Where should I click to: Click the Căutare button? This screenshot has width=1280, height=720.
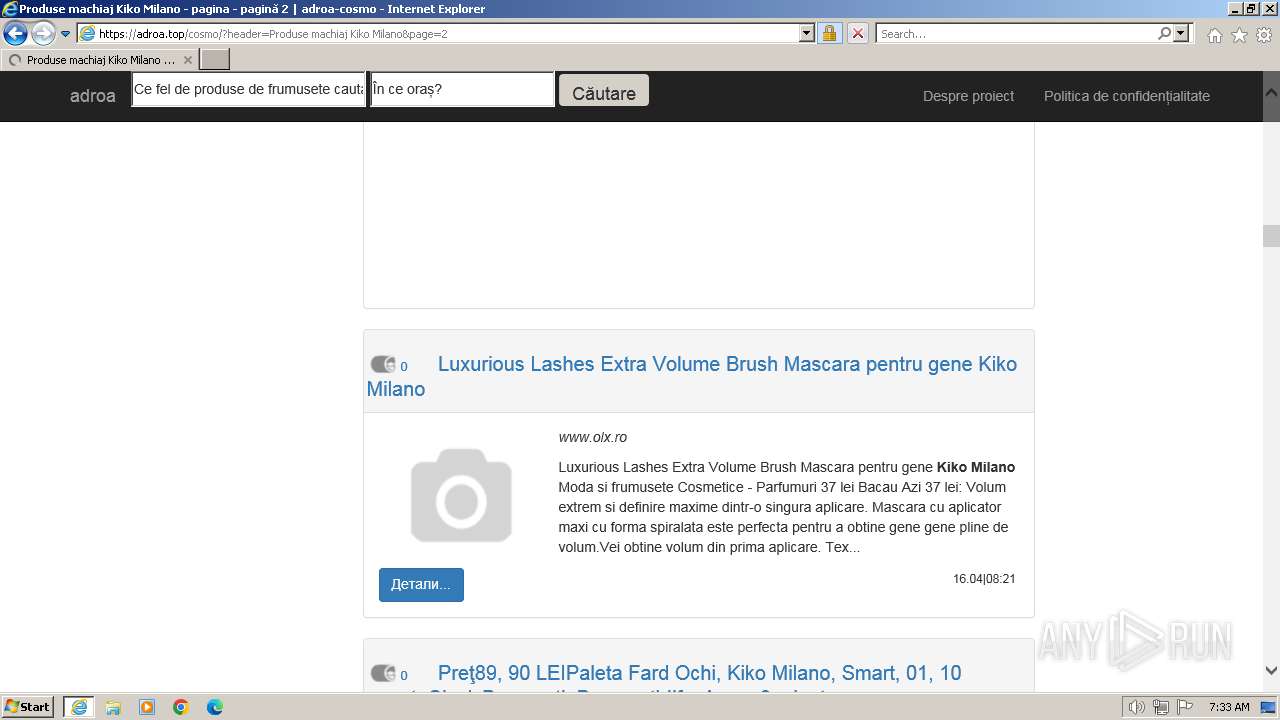(604, 90)
